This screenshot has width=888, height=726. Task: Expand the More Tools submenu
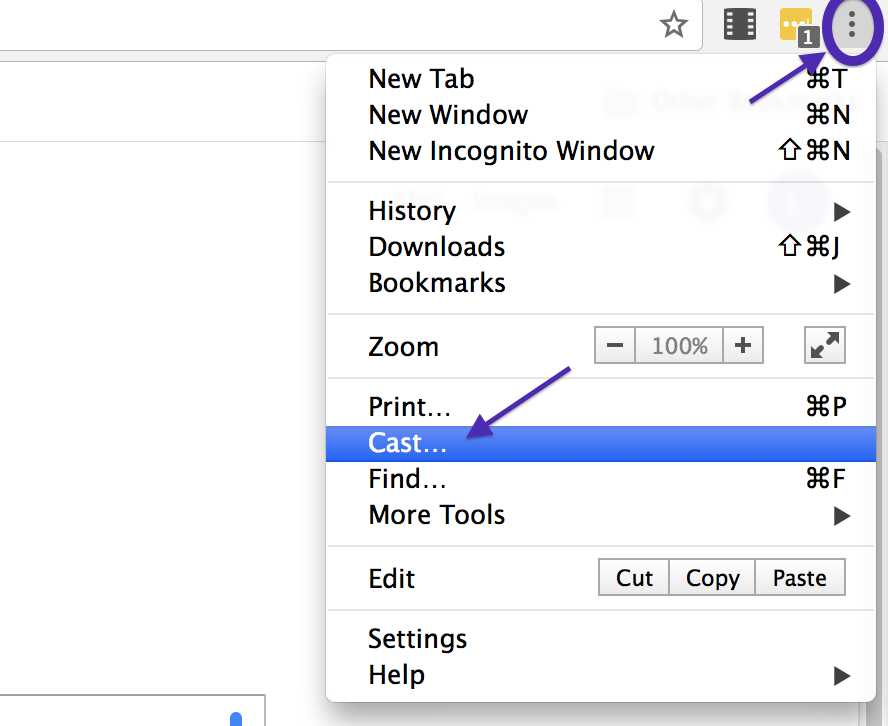tap(841, 515)
